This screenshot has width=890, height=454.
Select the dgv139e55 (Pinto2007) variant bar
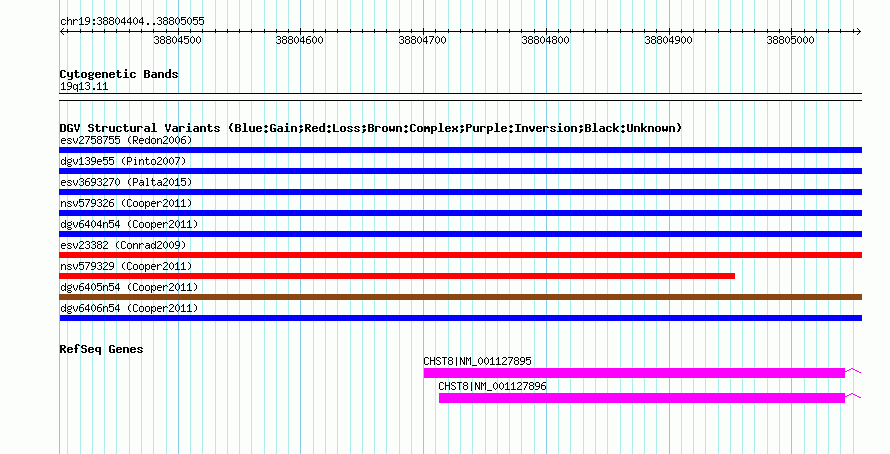coord(460,171)
